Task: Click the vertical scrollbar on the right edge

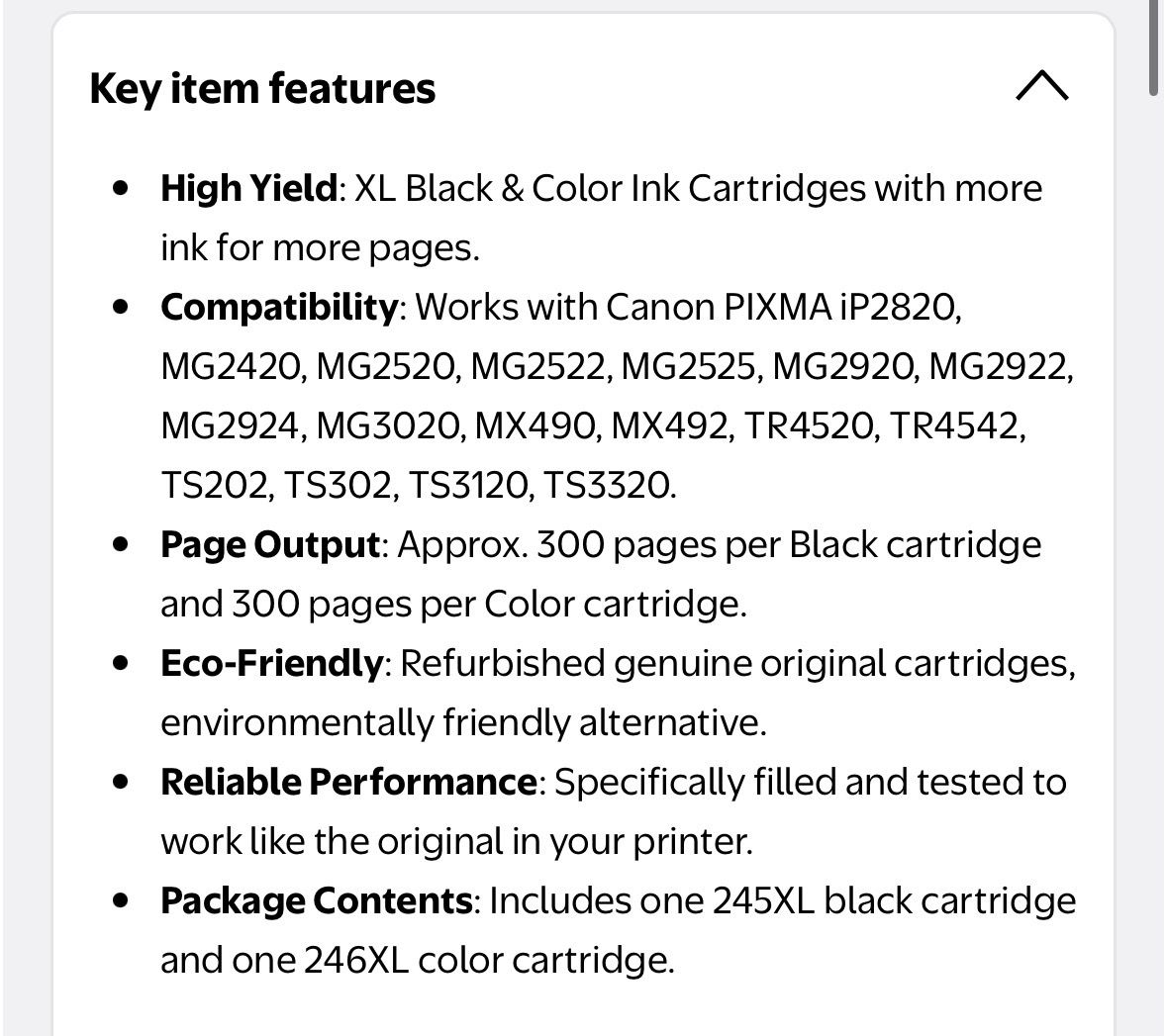Action: [x=1154, y=47]
